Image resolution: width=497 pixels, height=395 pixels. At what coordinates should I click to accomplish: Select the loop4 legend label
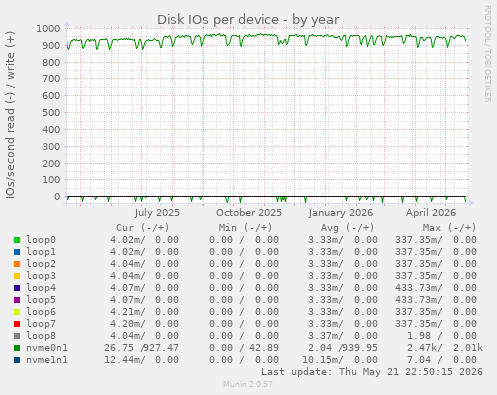41,288
